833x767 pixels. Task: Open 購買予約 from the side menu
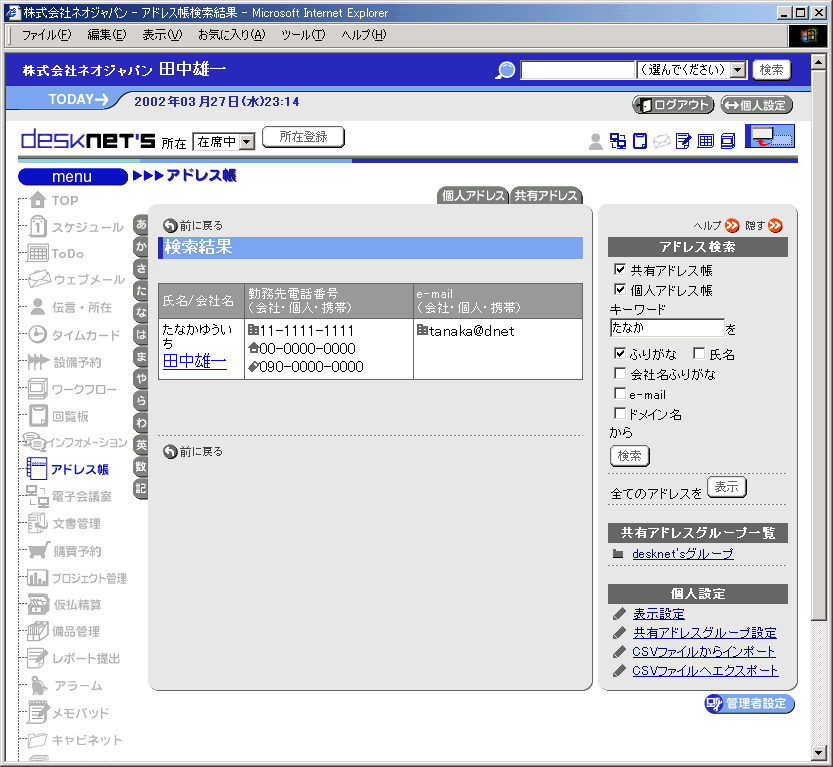point(64,551)
